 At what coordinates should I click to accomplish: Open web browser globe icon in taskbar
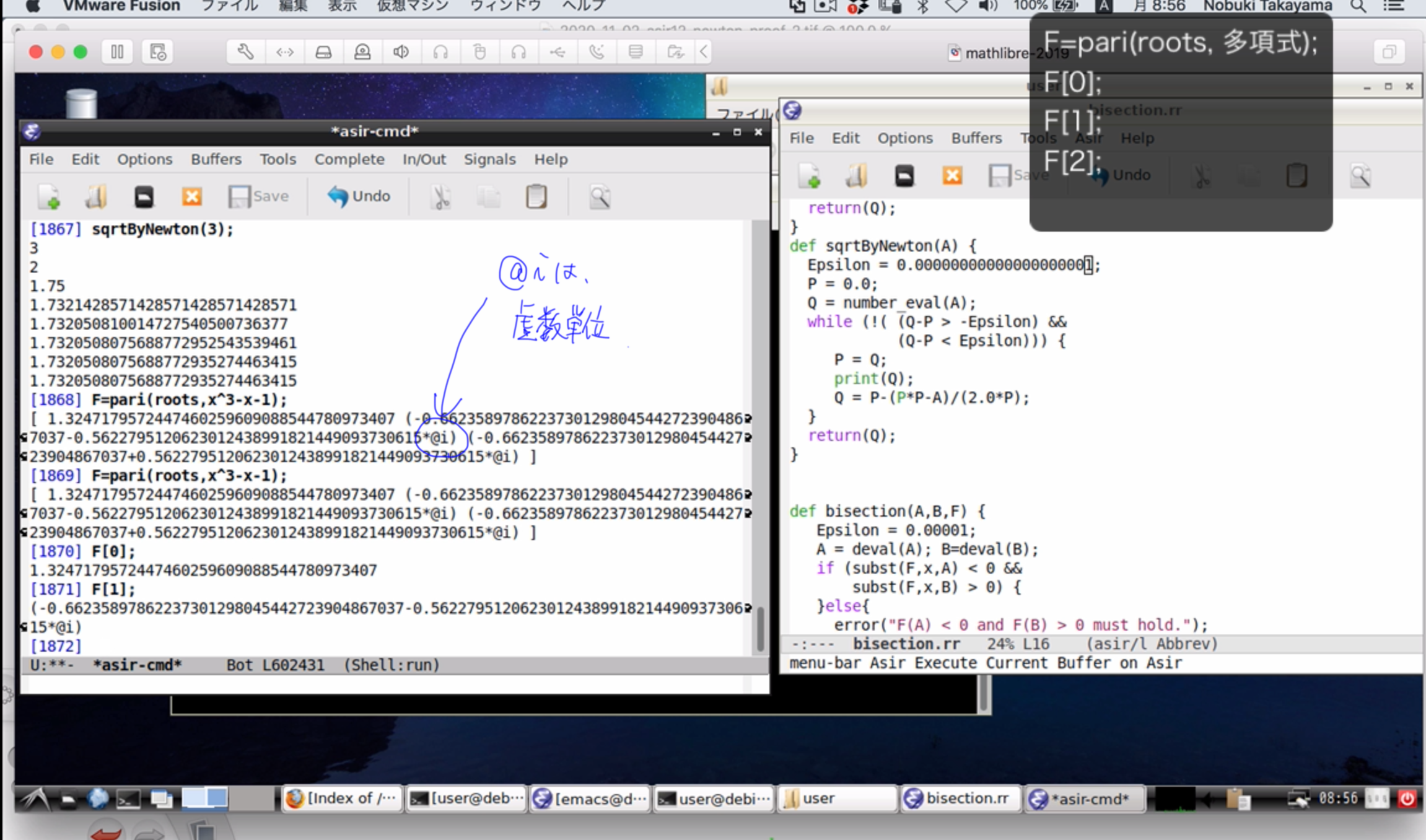[x=97, y=798]
